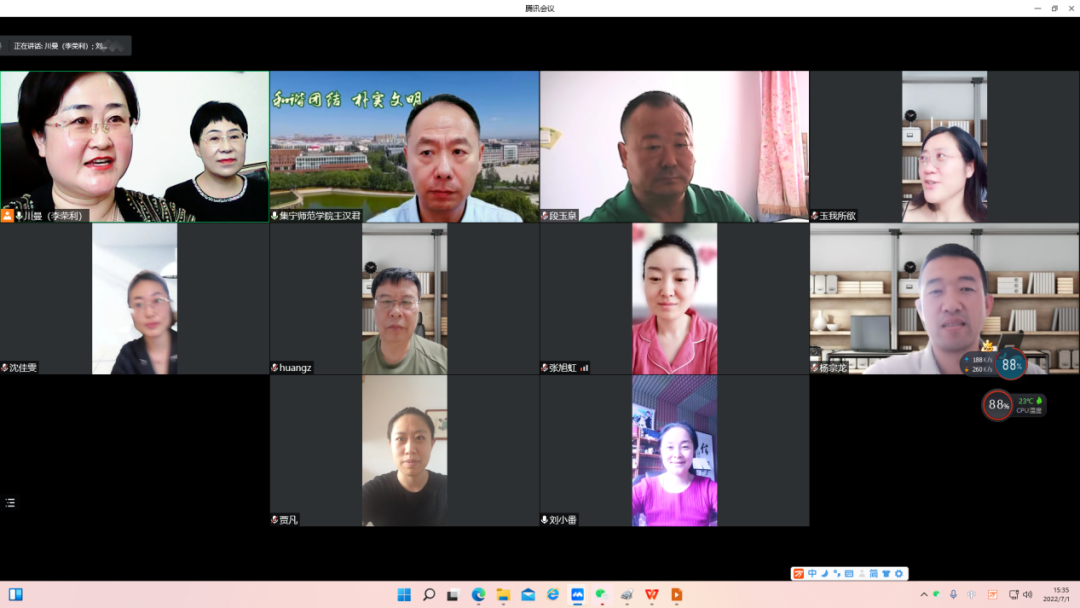This screenshot has height=608, width=1080.
Task: Click the CPU temperature 88% floating widget
Action: 998,404
